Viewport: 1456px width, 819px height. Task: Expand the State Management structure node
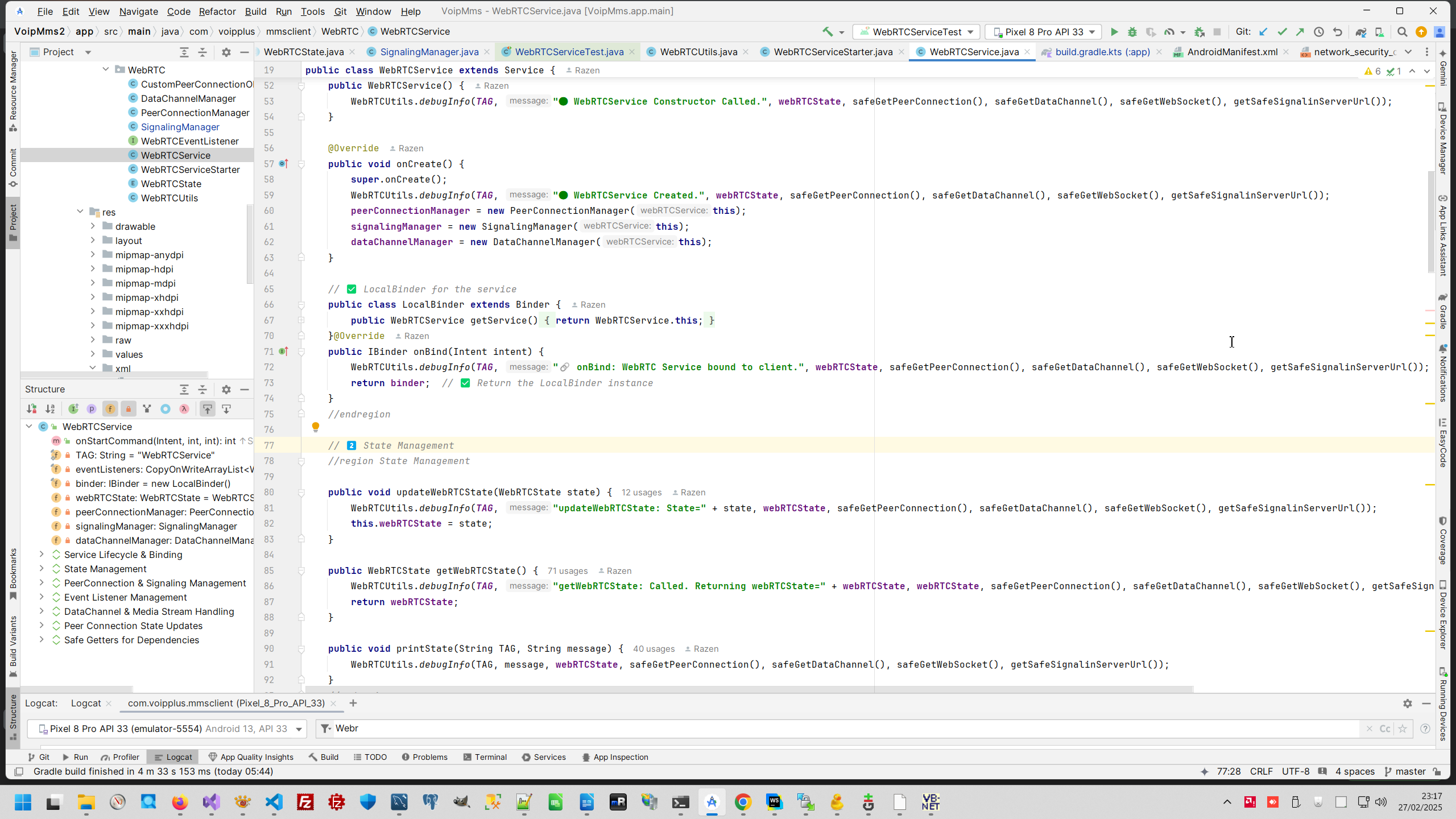pos(42,569)
